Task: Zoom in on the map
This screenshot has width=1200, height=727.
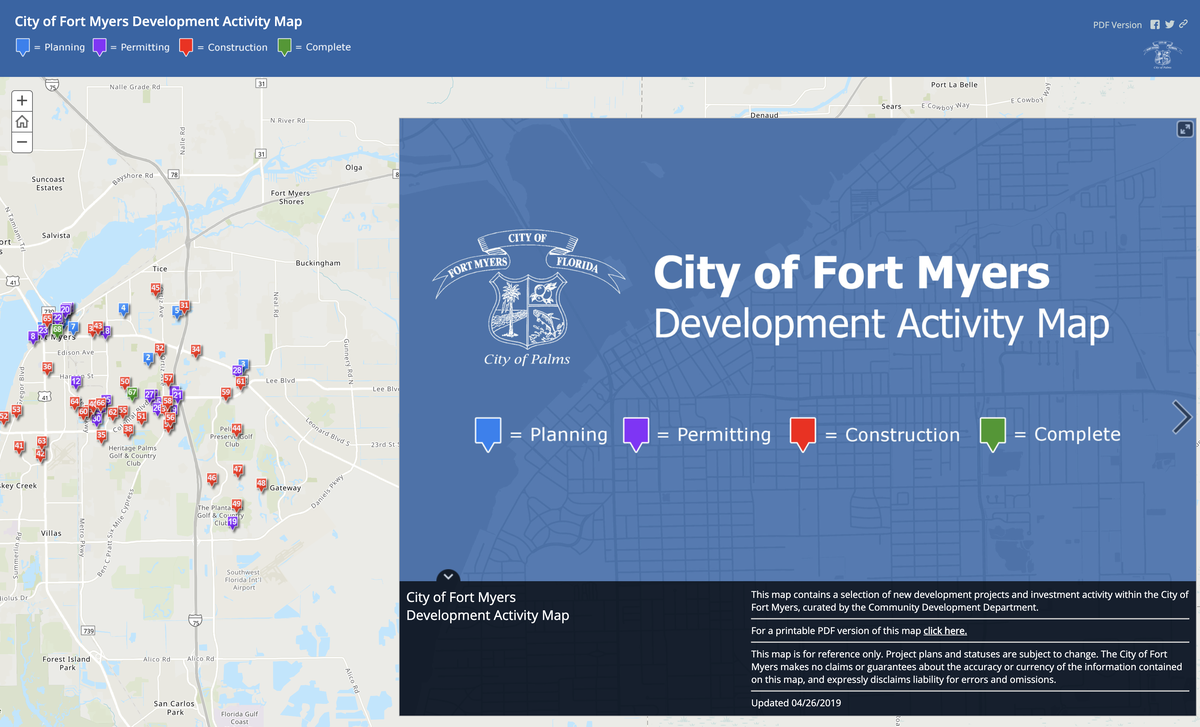Action: [22, 101]
